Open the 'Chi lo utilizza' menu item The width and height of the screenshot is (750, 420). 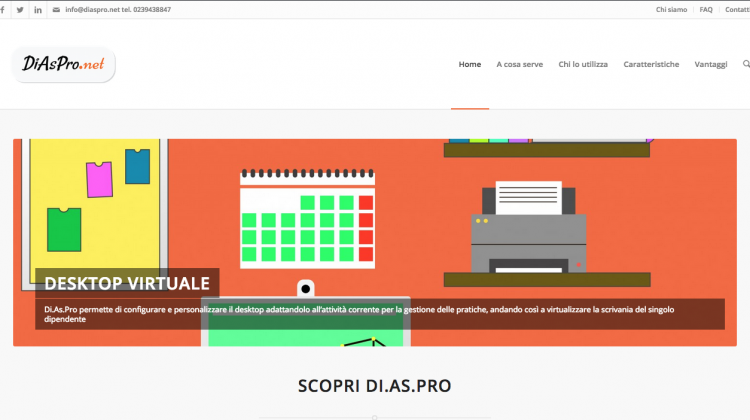point(583,64)
